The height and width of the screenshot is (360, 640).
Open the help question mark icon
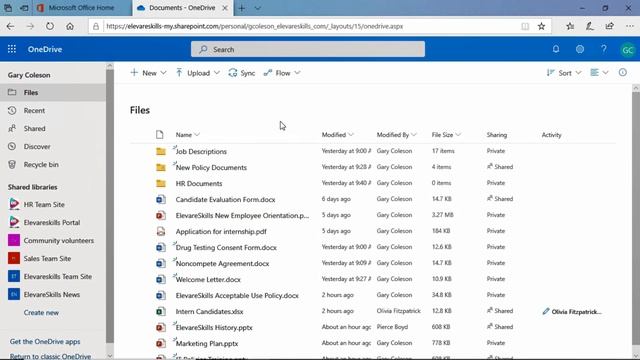point(604,49)
